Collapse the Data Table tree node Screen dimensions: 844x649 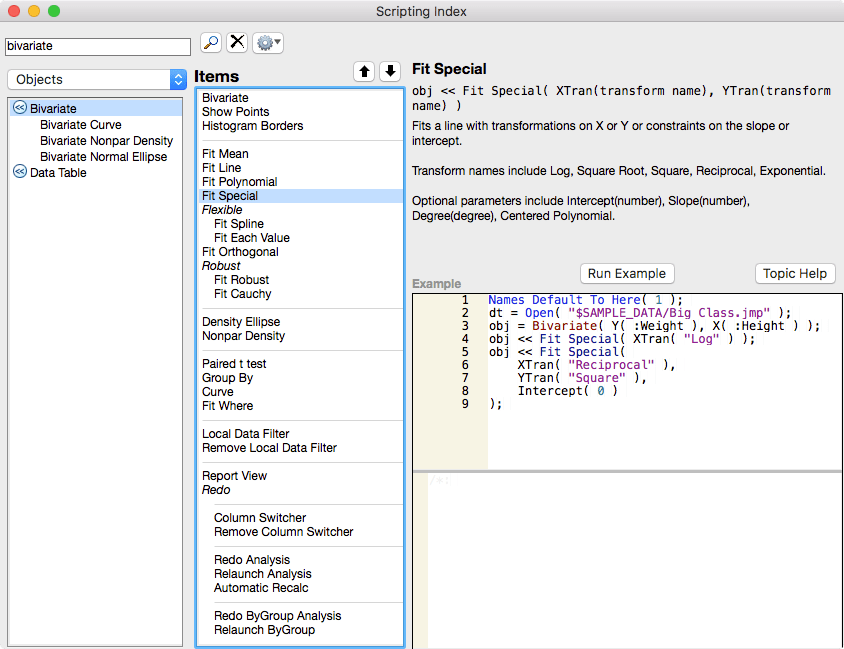pos(20,172)
